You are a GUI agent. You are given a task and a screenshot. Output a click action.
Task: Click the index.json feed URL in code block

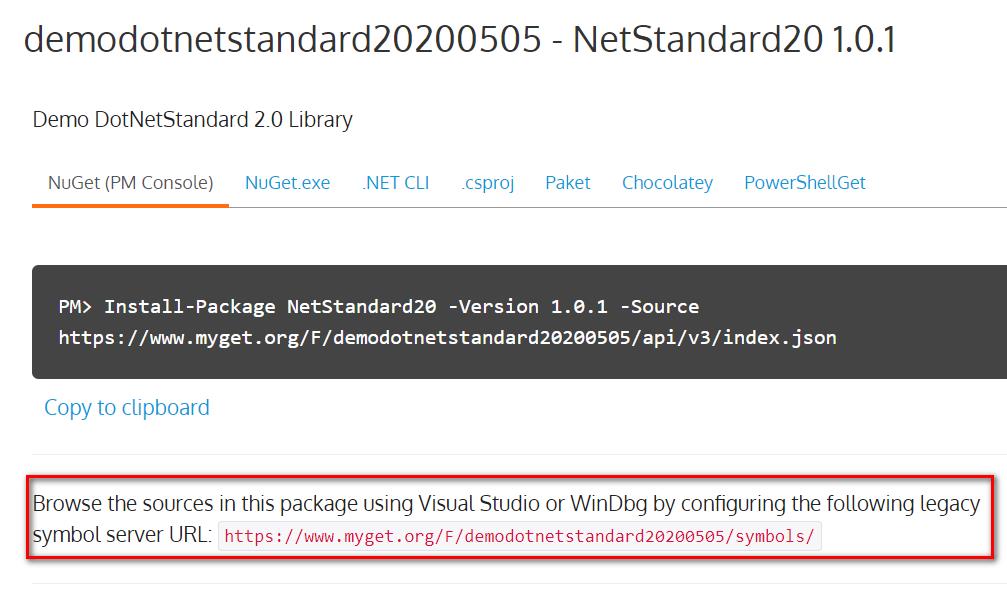(x=447, y=337)
